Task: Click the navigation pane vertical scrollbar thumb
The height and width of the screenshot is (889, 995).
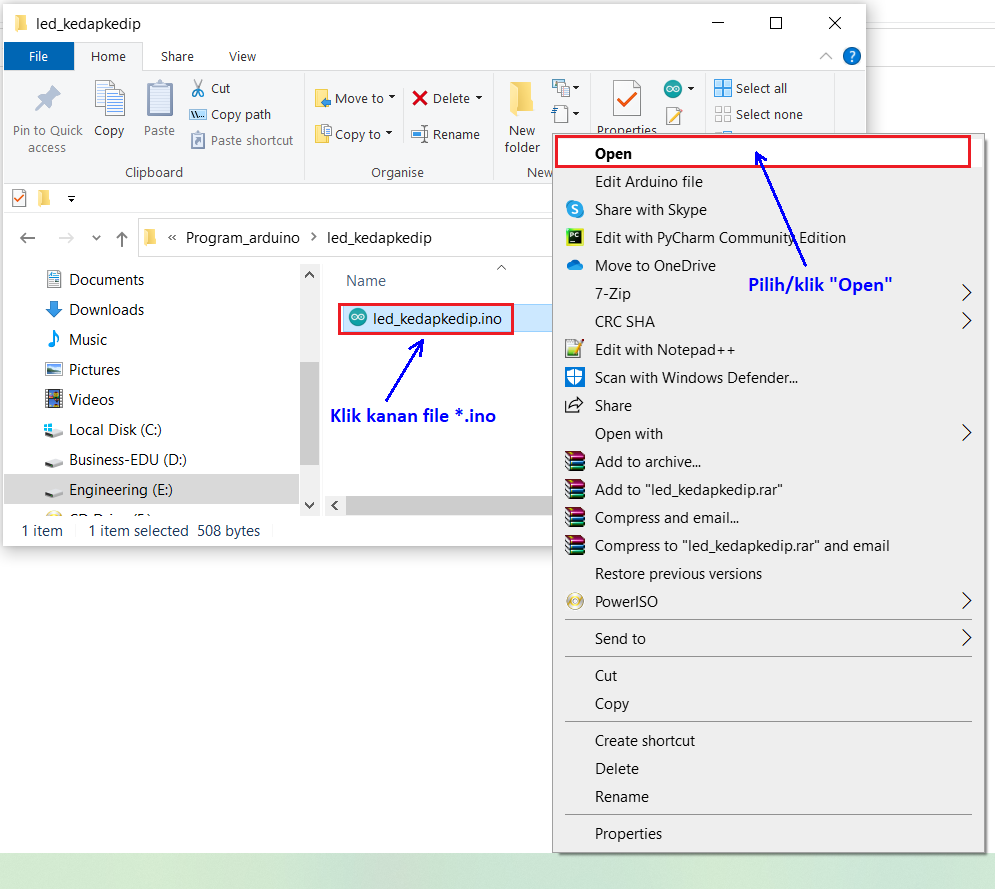Action: coord(309,412)
